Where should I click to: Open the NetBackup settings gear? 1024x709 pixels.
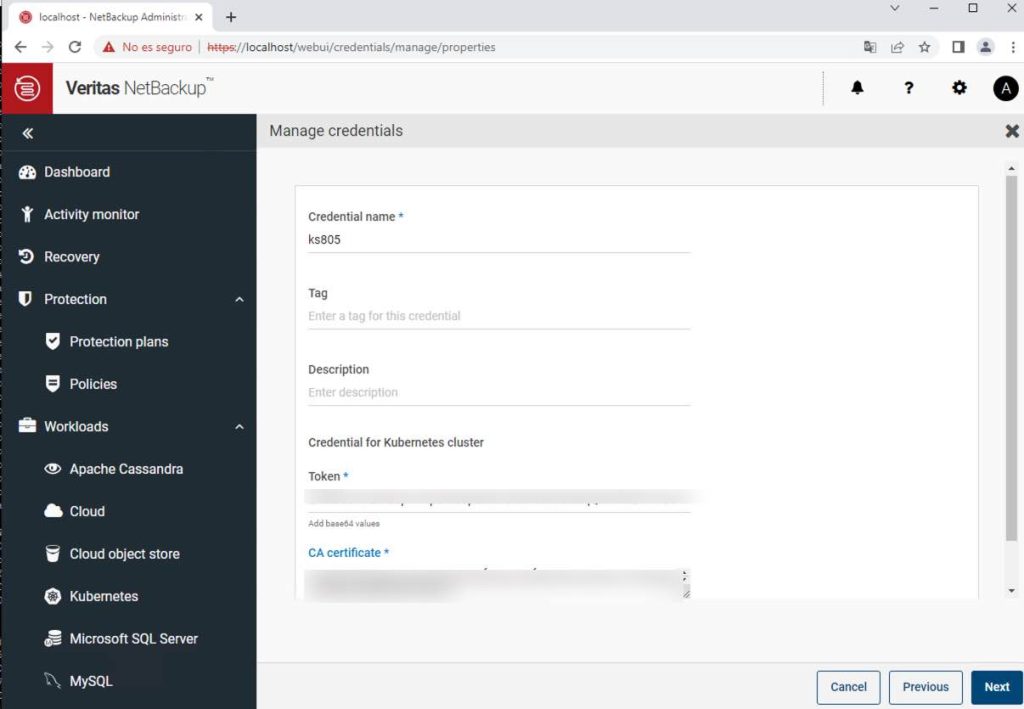[x=959, y=88]
